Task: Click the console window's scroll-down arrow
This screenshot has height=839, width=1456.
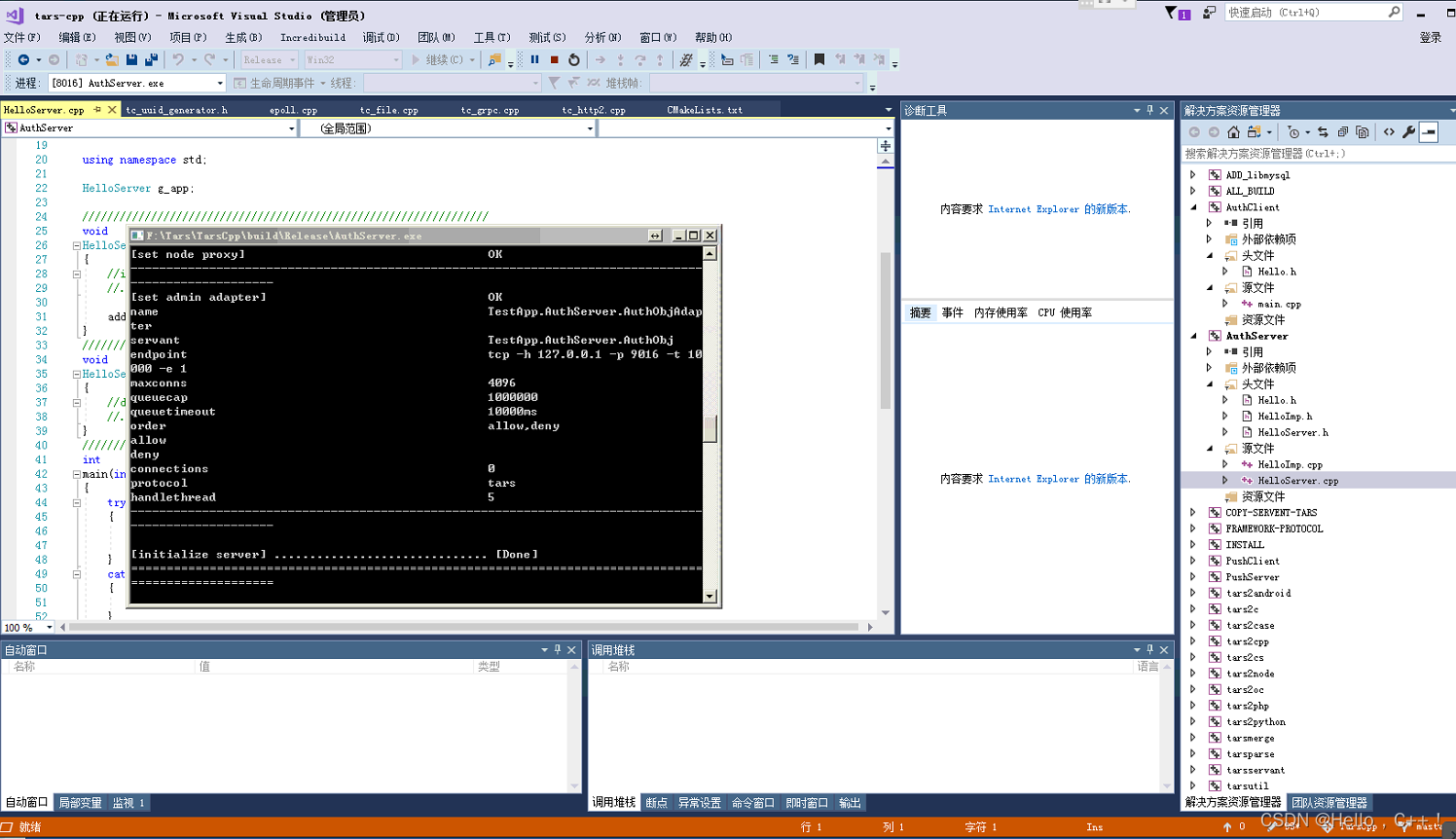Action: tap(710, 596)
